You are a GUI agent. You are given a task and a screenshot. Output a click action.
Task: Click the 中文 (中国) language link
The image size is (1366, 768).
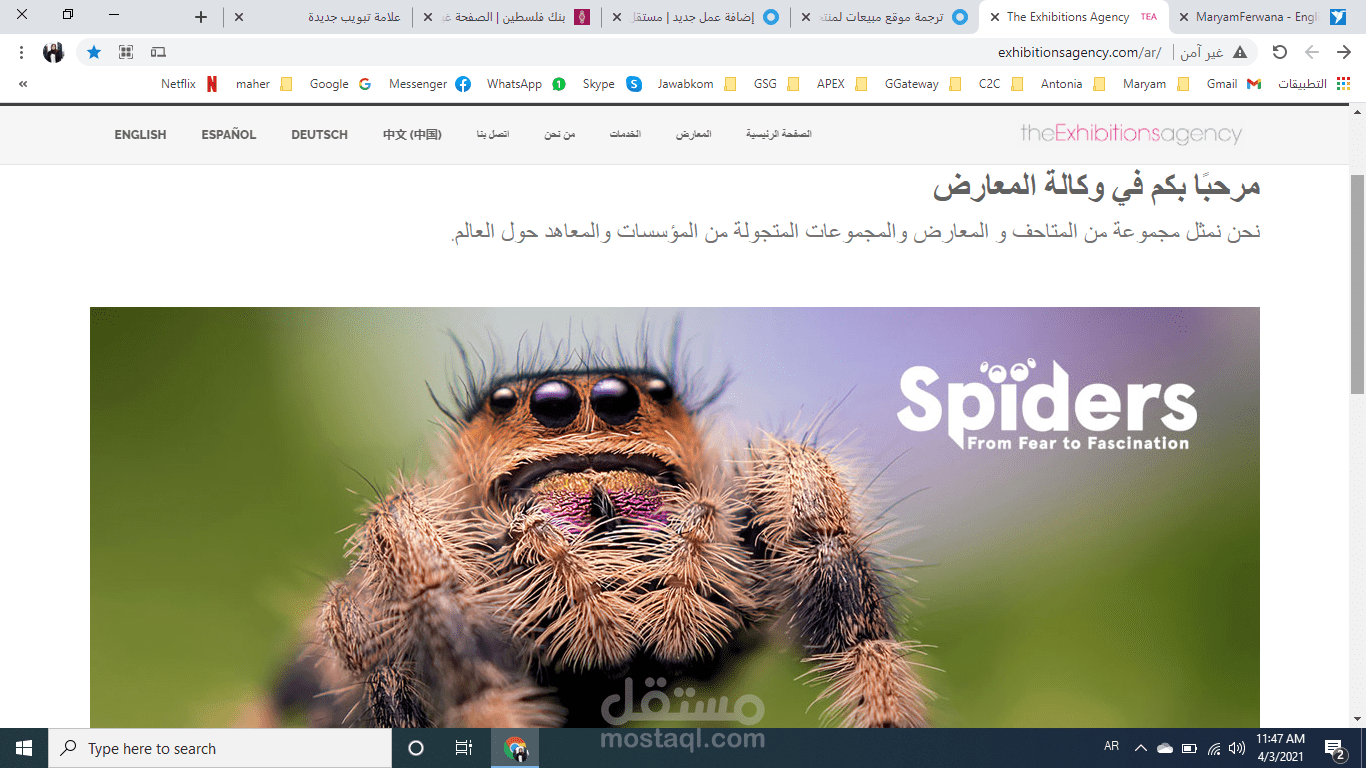point(412,134)
